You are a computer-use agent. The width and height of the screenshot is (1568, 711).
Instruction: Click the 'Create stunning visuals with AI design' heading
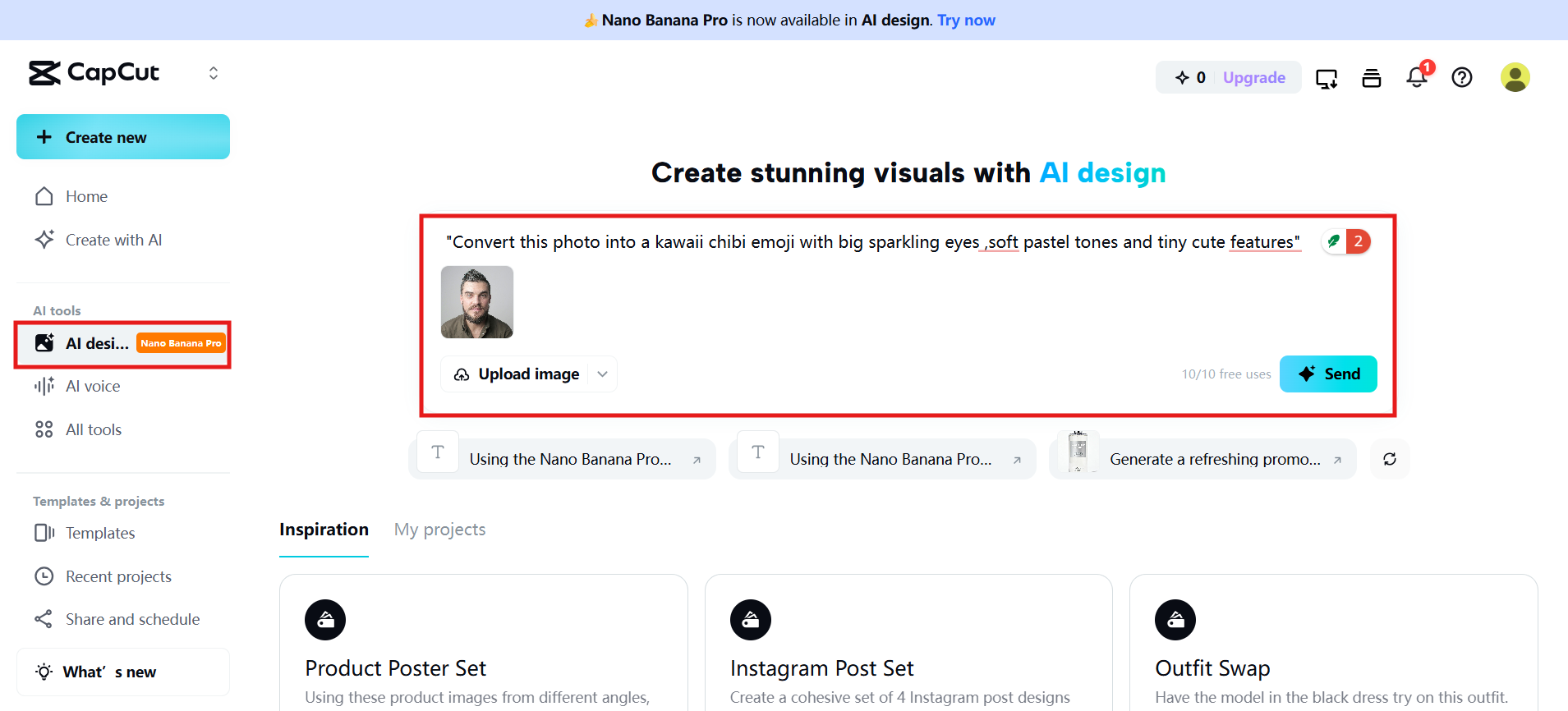coord(908,173)
